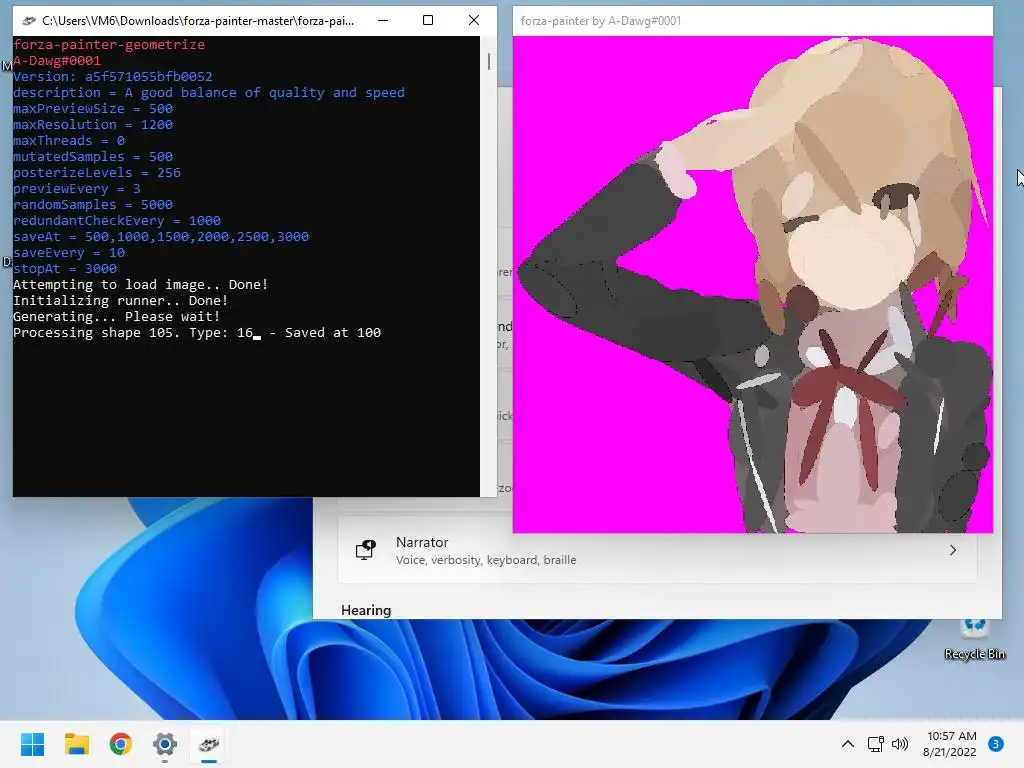Click 'Initializing runner.. Done!' line
The height and width of the screenshot is (768, 1024).
[121, 300]
